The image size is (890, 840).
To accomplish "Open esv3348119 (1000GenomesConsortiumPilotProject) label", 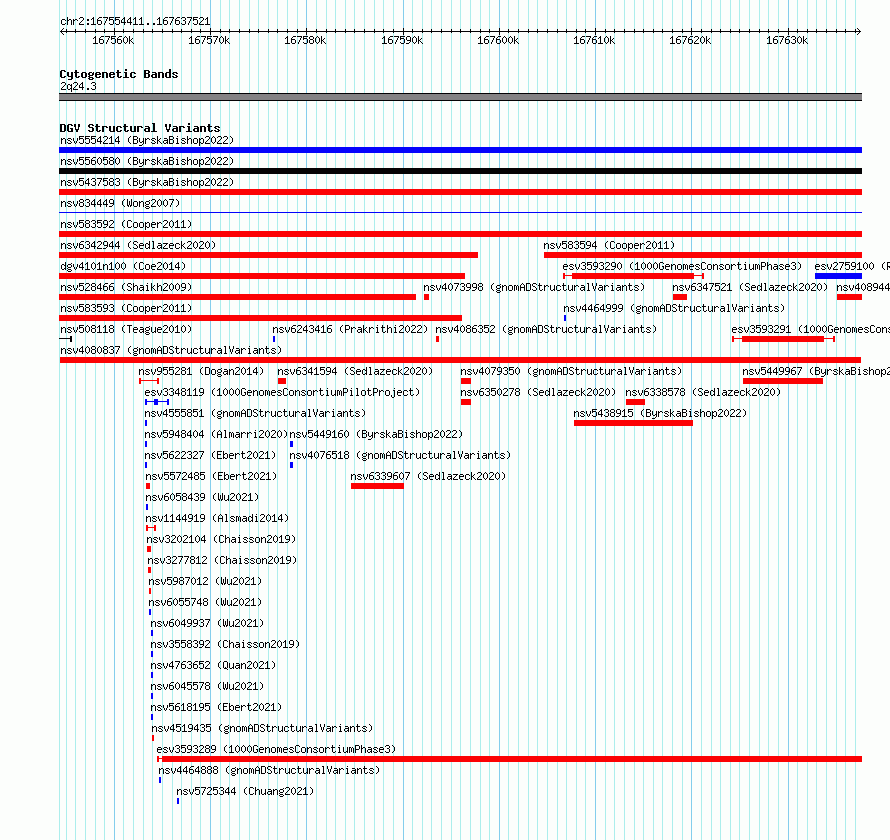I will pyautogui.click(x=282, y=392).
